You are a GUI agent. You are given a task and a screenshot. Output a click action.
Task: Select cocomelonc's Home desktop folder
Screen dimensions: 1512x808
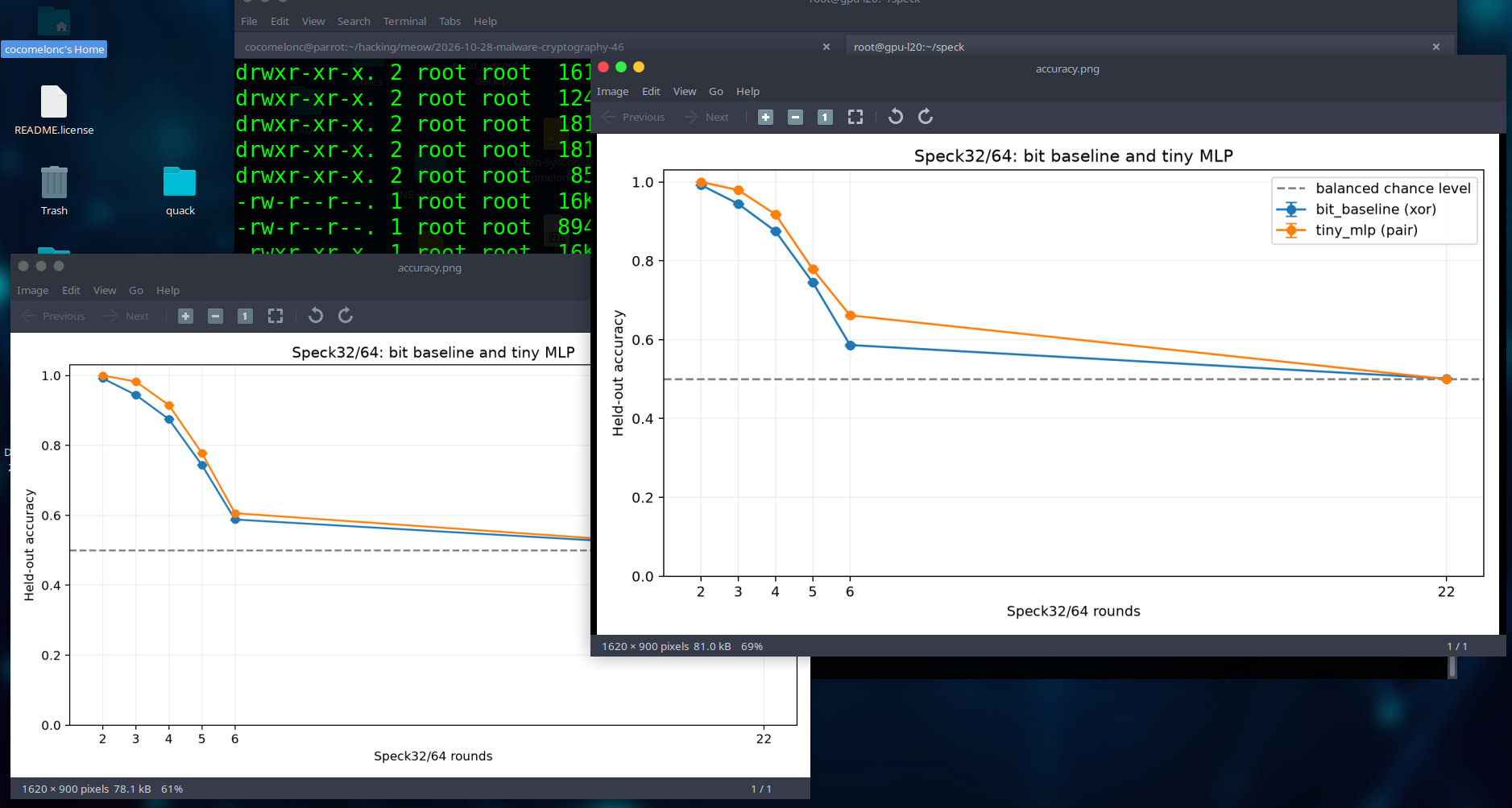coord(54,32)
